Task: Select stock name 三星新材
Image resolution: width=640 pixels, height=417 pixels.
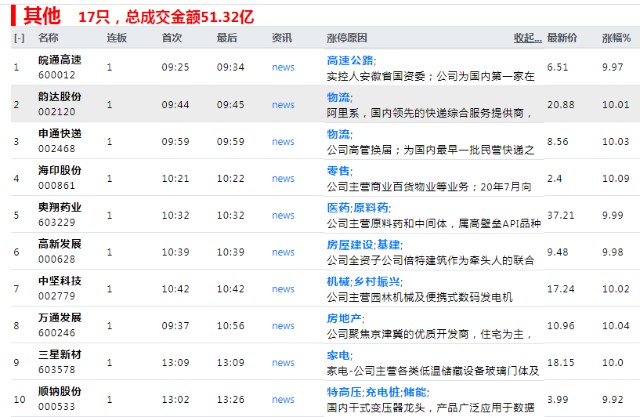Action: coord(60,355)
